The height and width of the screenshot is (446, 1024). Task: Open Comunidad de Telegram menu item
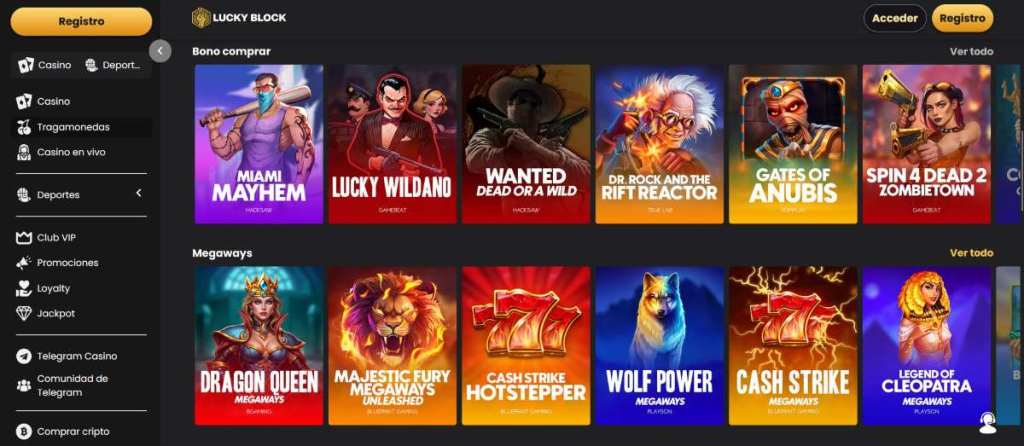point(72,385)
